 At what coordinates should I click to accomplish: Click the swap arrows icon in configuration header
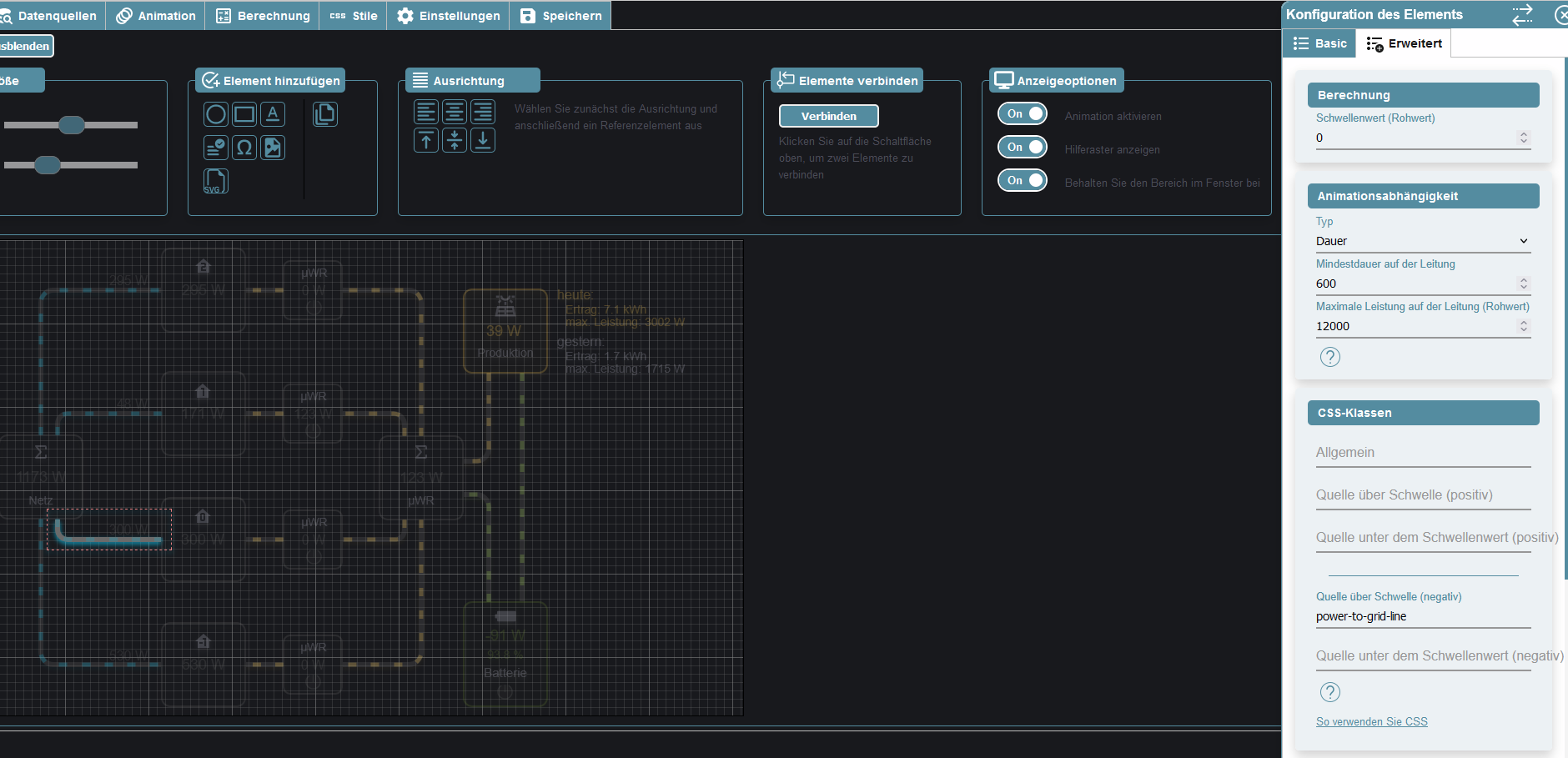point(1522,15)
